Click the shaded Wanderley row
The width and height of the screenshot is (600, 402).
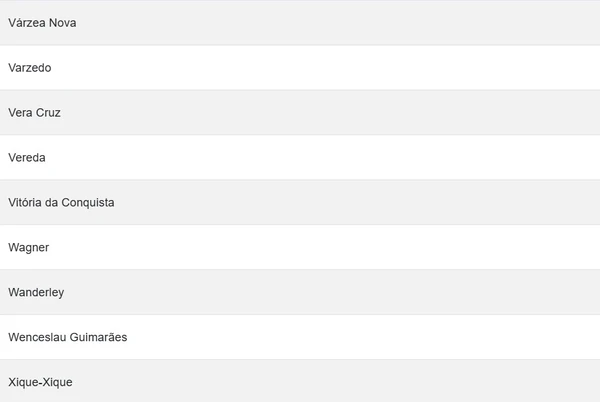pos(300,292)
